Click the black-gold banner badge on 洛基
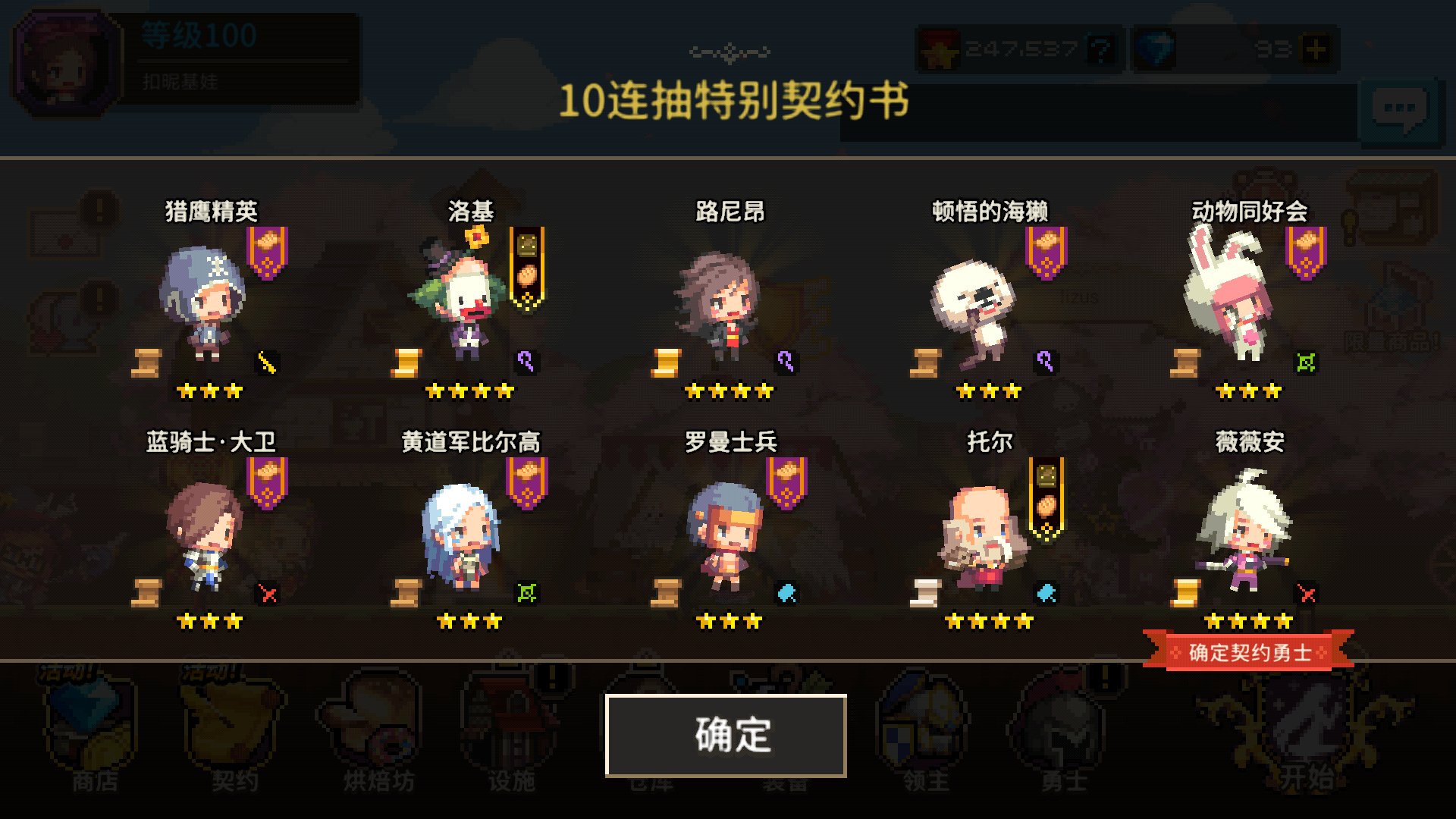Viewport: 1456px width, 819px height. tap(526, 268)
